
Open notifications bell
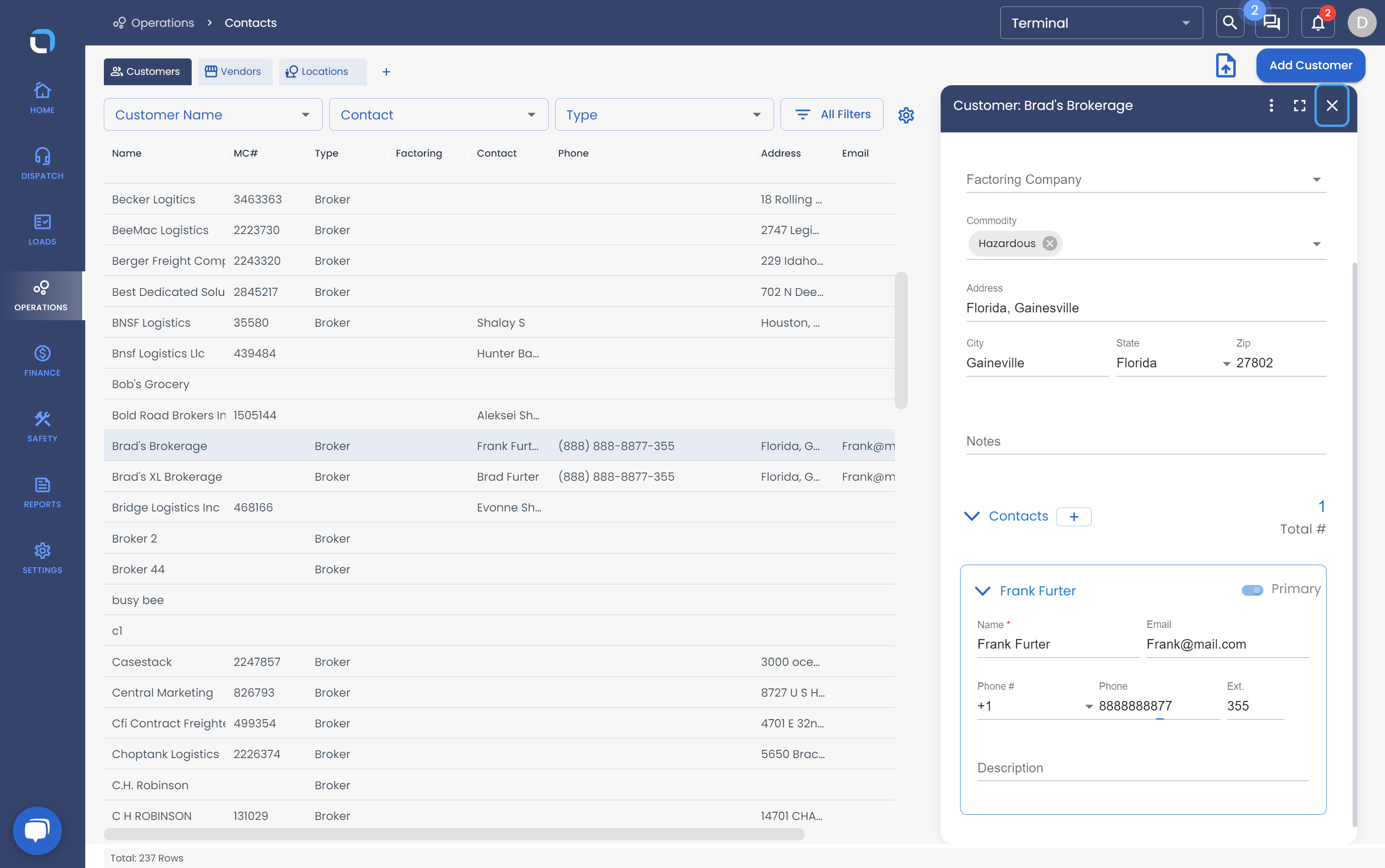tap(1318, 23)
